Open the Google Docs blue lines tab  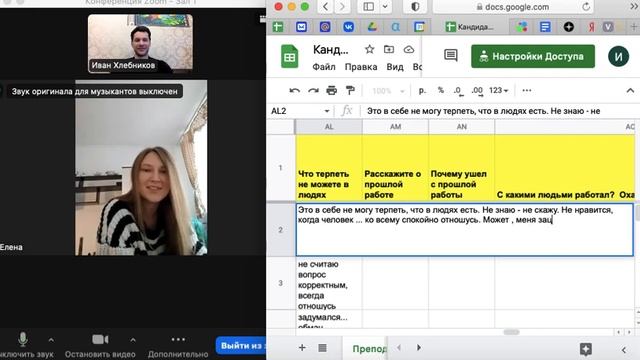pos(545,27)
